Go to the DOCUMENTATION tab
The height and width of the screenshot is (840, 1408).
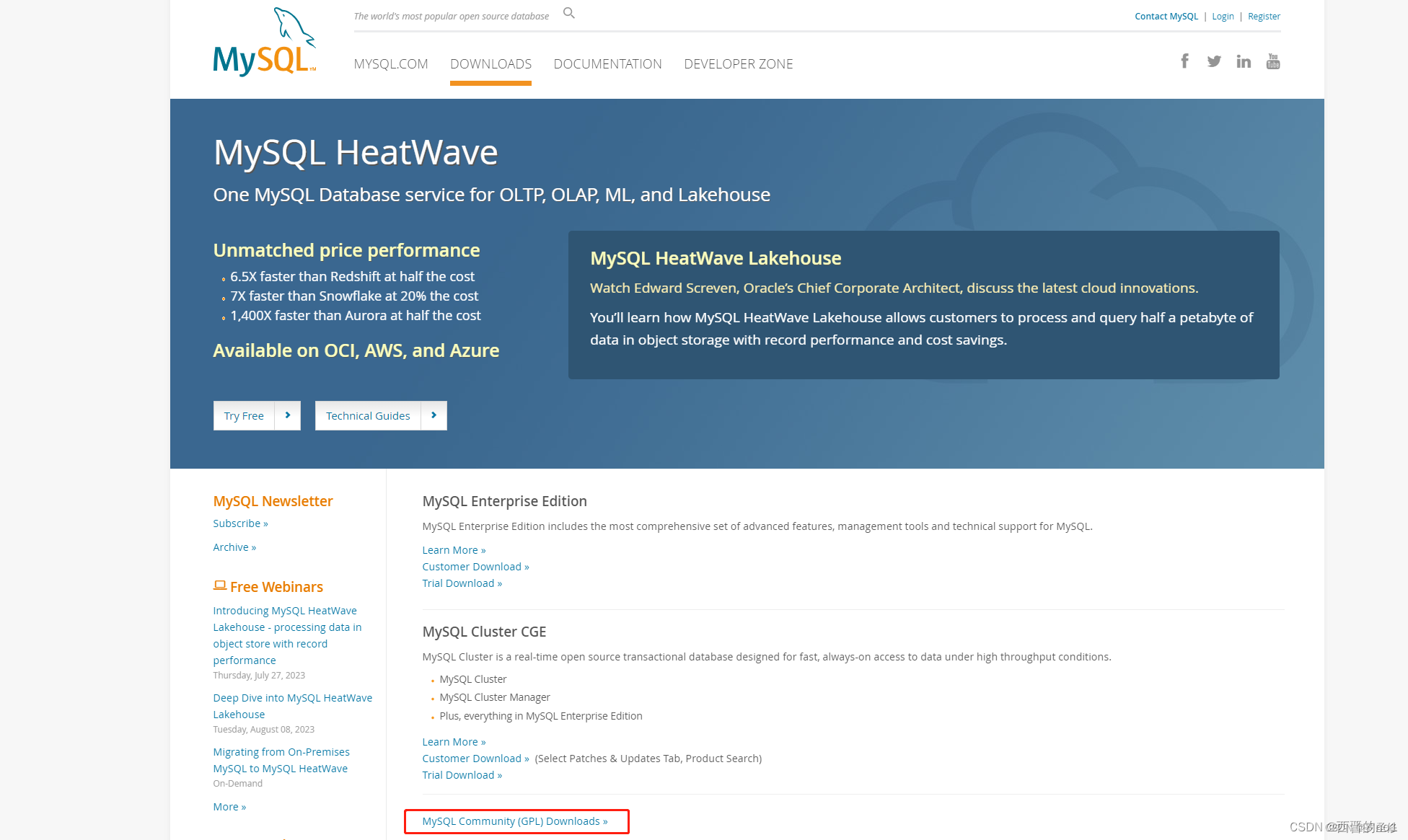tap(607, 63)
